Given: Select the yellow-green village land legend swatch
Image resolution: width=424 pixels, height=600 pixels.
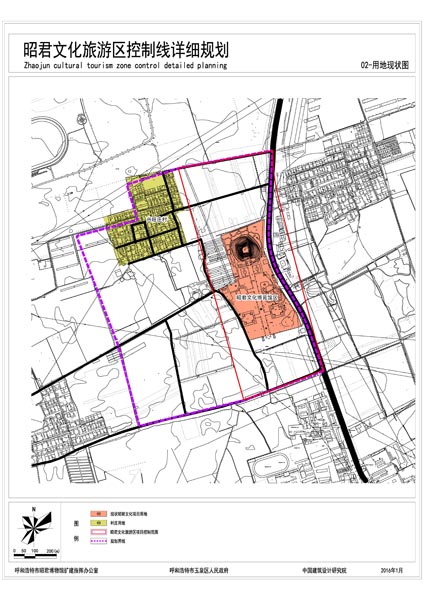Looking at the screenshot, I should point(98,522).
